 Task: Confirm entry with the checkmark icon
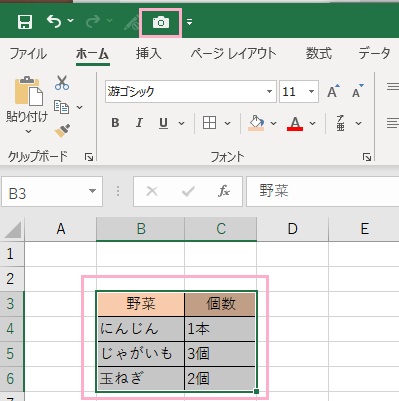point(188,191)
